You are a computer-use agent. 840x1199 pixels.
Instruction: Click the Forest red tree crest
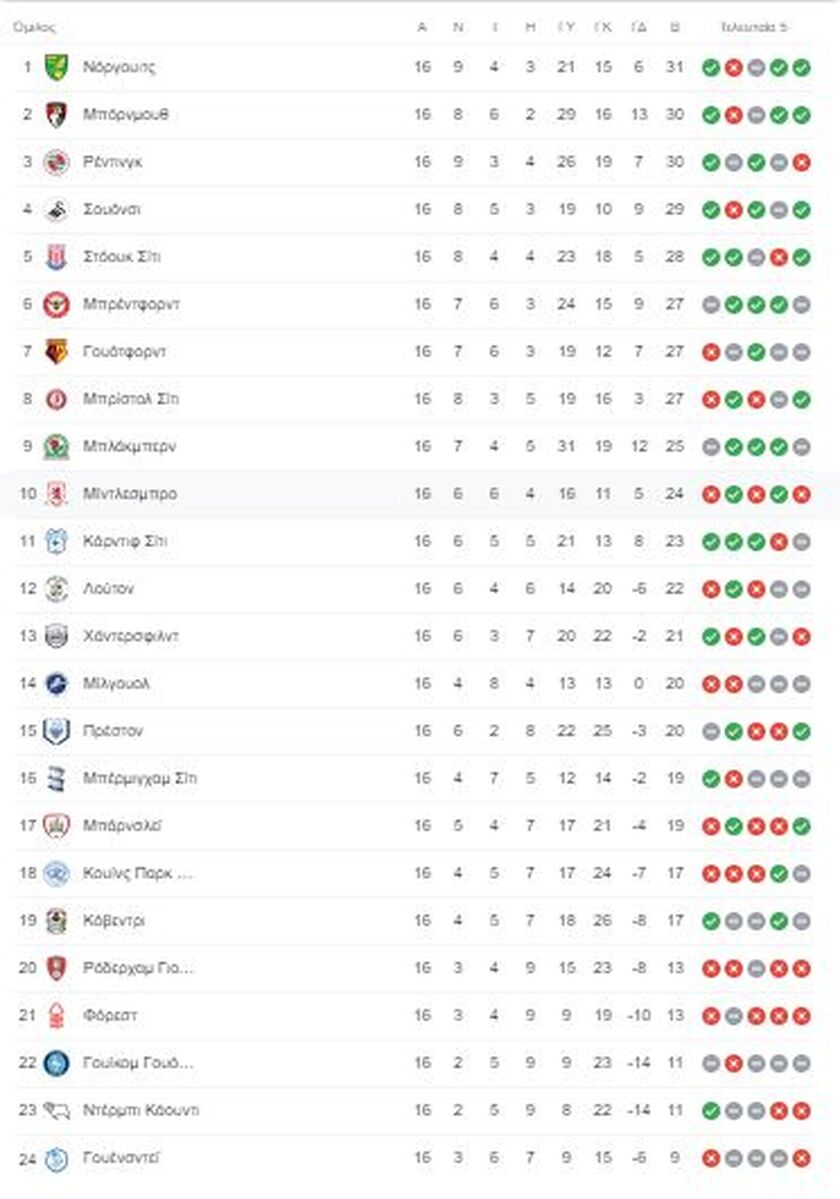(x=56, y=1015)
